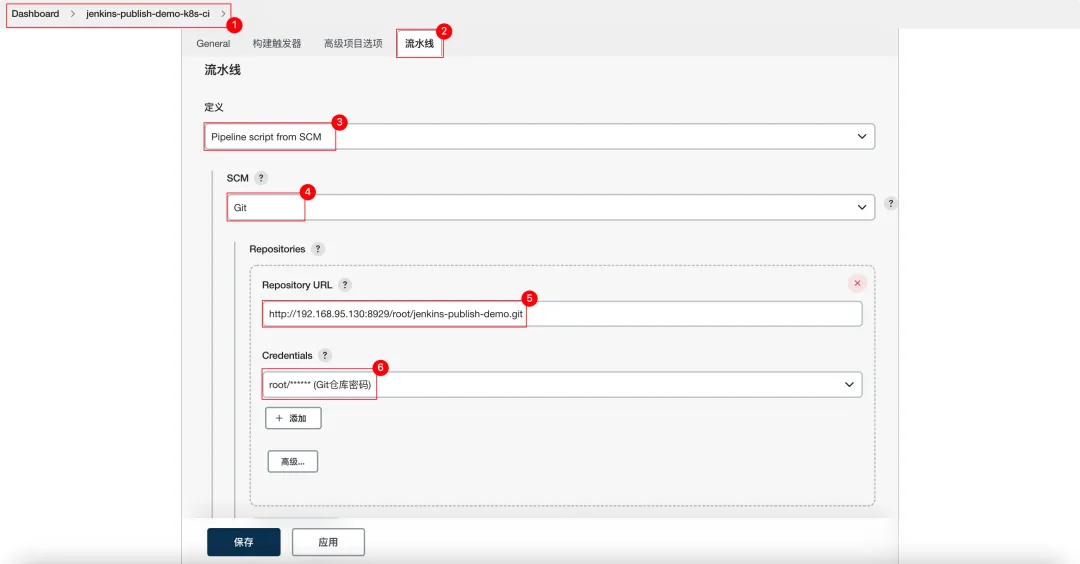The width and height of the screenshot is (1080, 564).
Task: Open help for Repository URL
Action: (345, 284)
